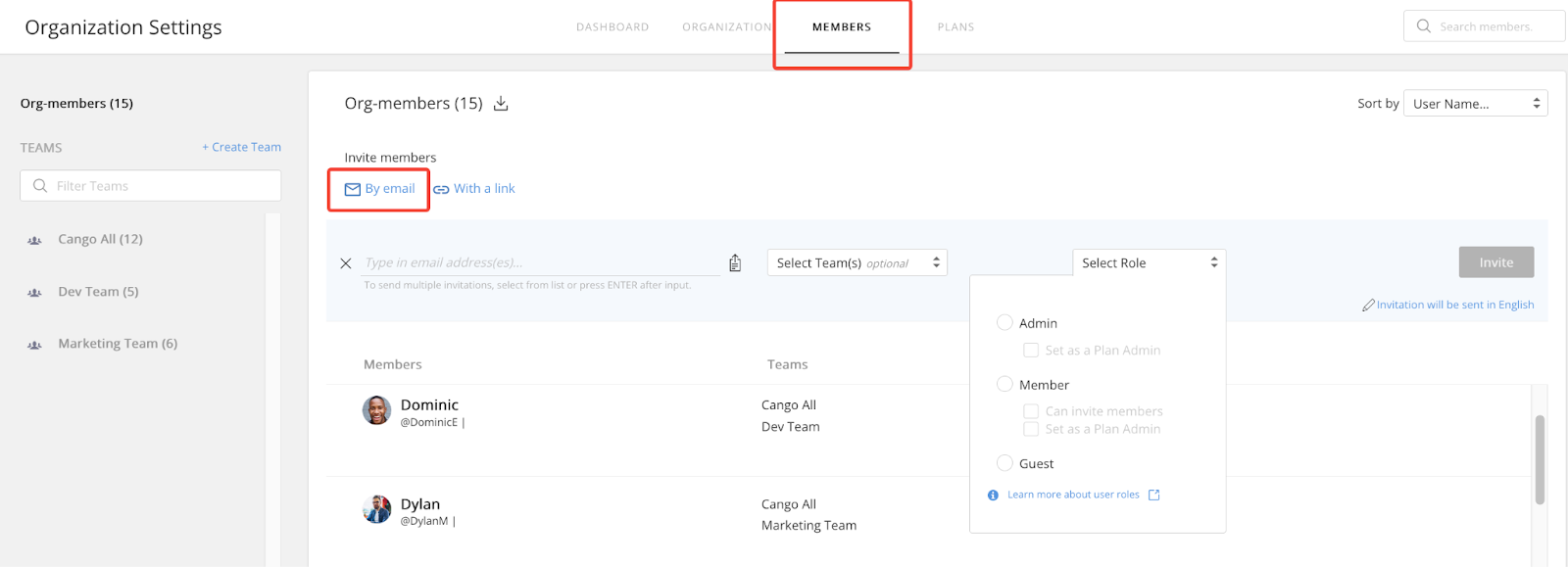Click Dylan's profile avatar
This screenshot has width=1568, height=567.
click(377, 509)
